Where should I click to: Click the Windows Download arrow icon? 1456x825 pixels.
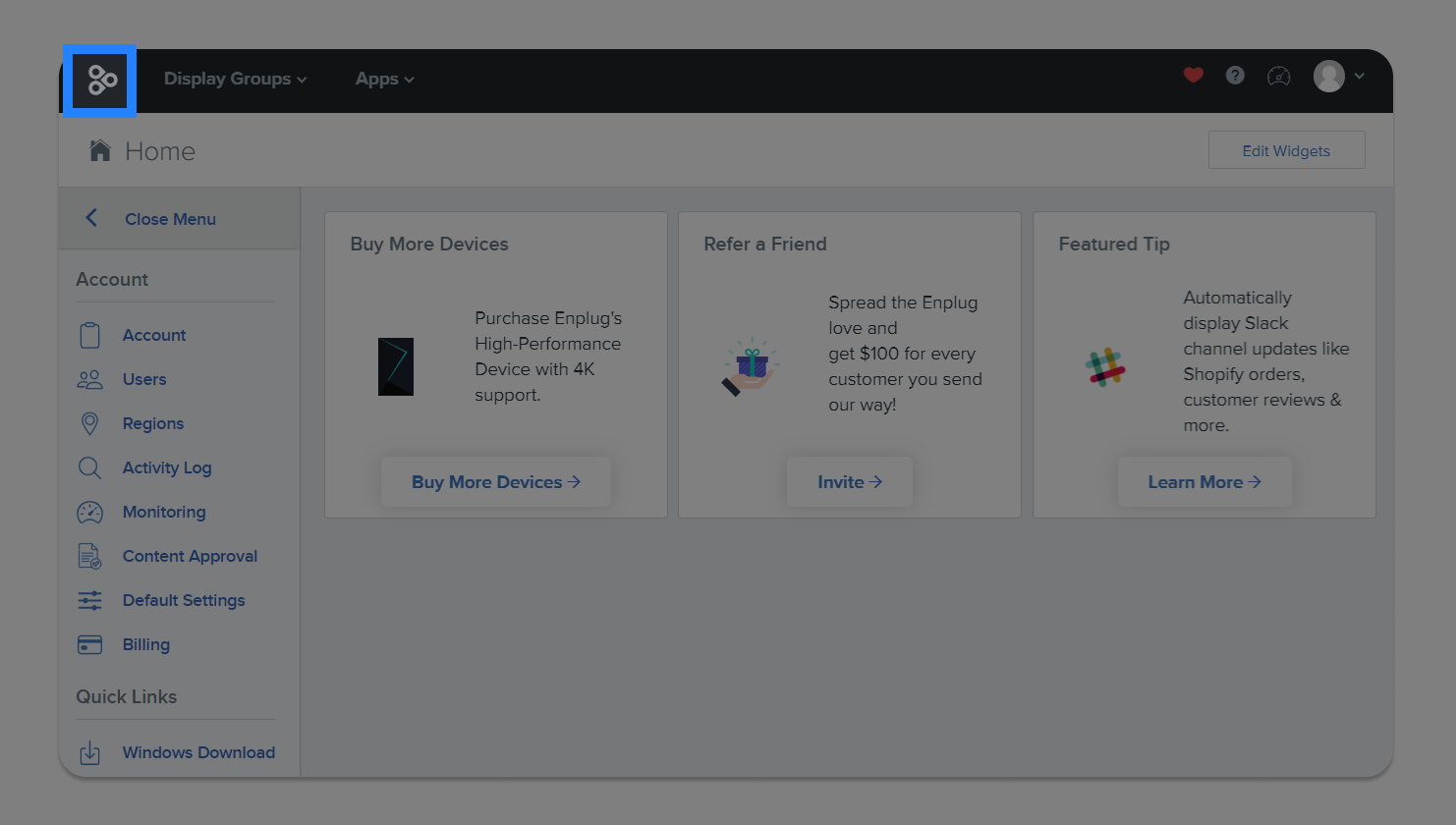(89, 752)
